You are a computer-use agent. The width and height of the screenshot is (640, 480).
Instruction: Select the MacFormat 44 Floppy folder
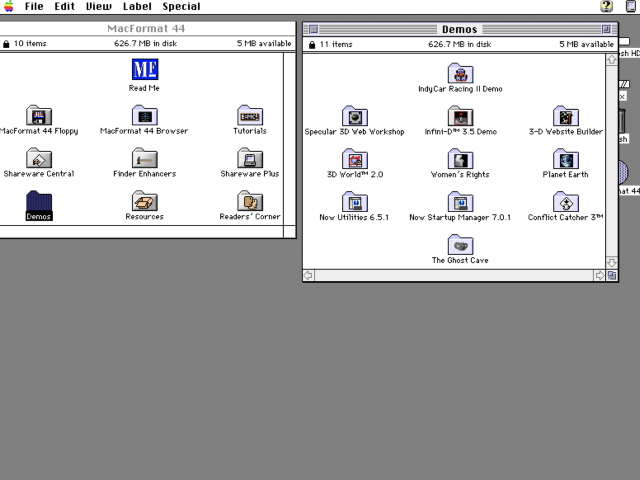coord(39,116)
